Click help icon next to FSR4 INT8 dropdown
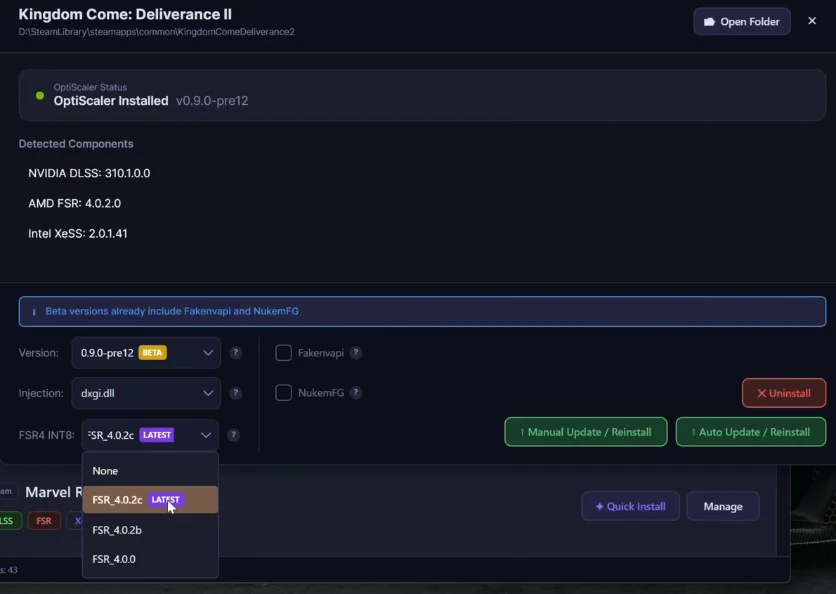Image resolution: width=836 pixels, height=594 pixels. point(233,435)
